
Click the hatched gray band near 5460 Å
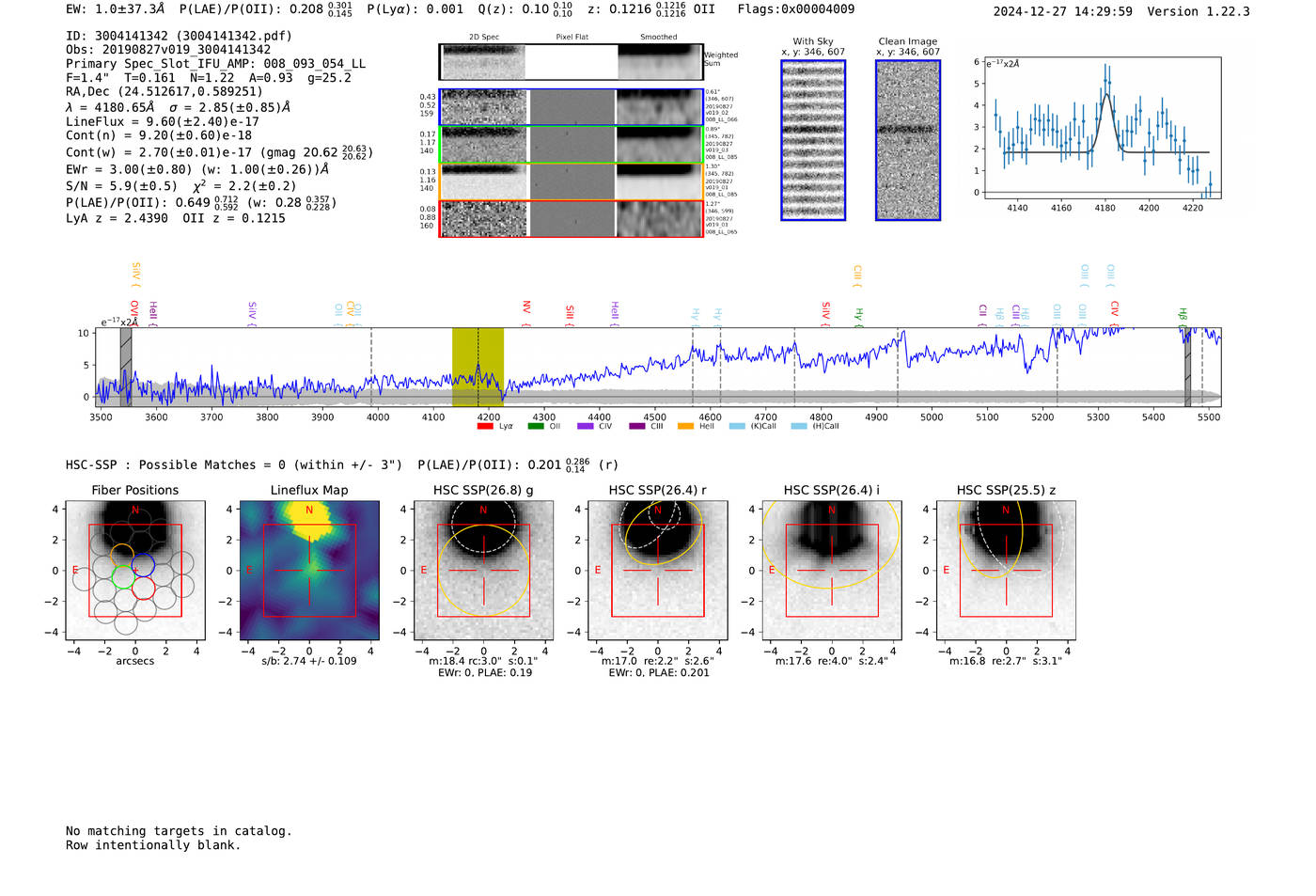[x=1187, y=367]
